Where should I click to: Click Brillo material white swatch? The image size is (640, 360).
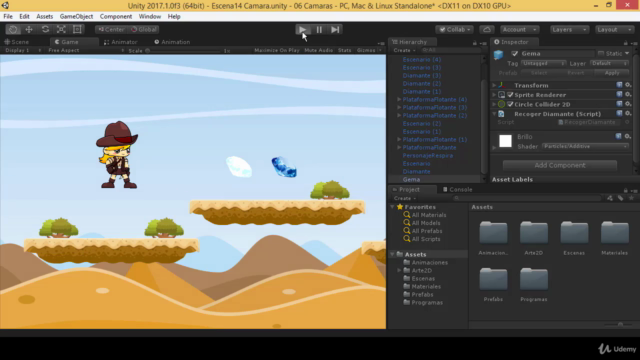505,141
